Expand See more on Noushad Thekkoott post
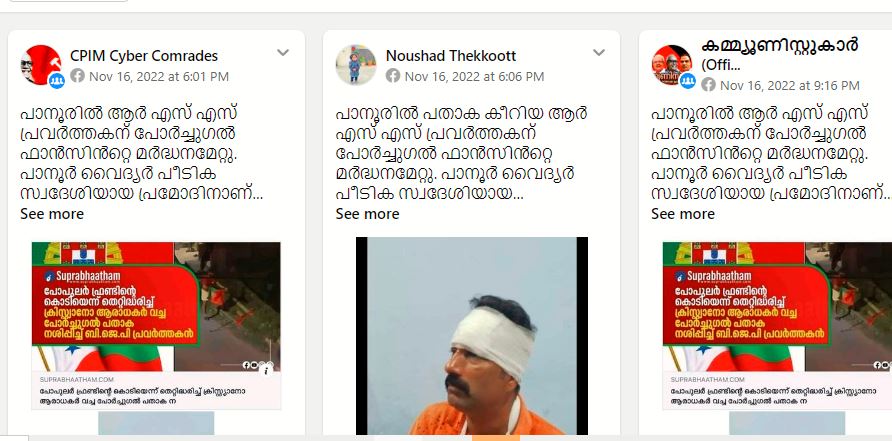 (367, 214)
